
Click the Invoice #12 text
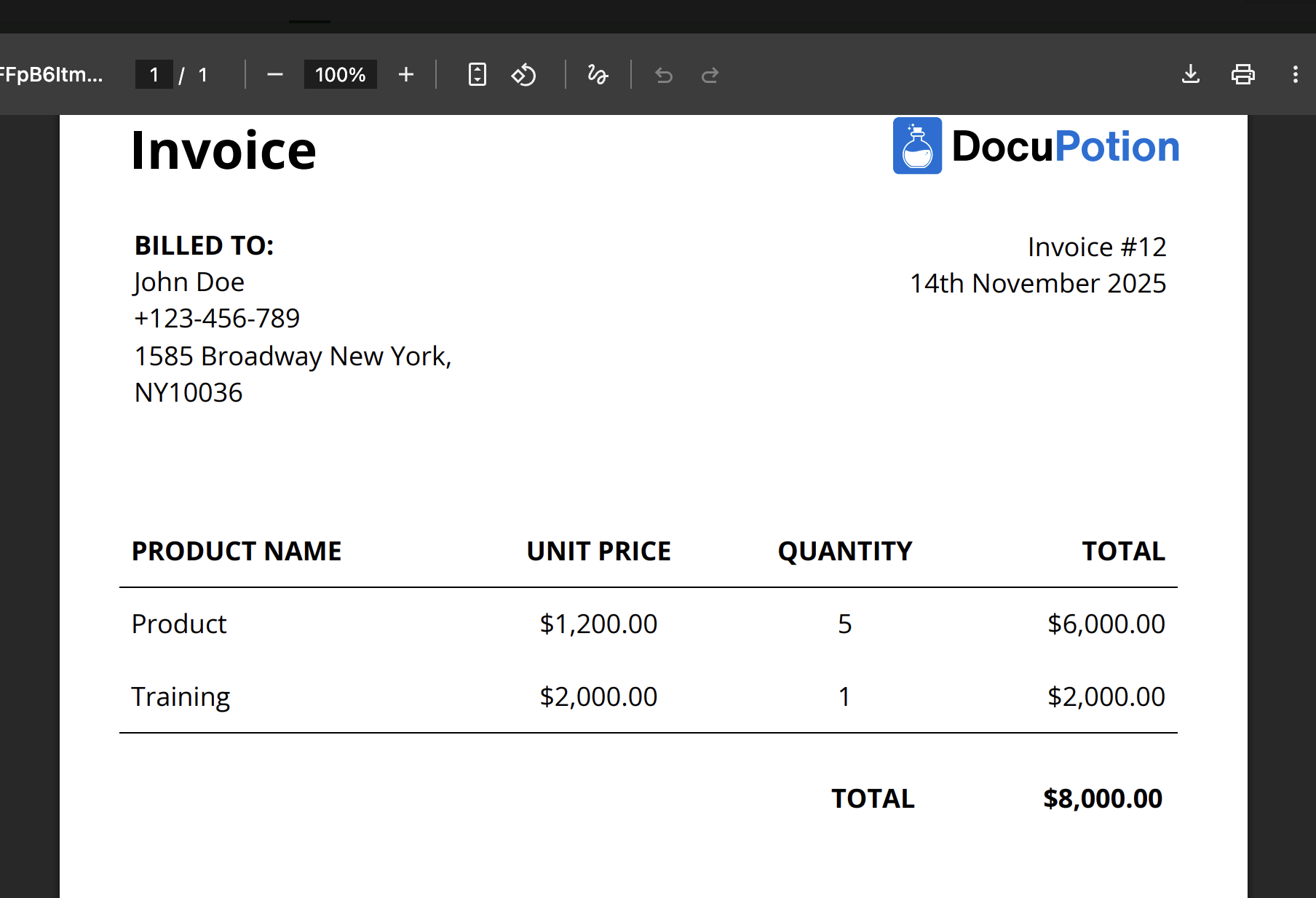click(x=1096, y=247)
